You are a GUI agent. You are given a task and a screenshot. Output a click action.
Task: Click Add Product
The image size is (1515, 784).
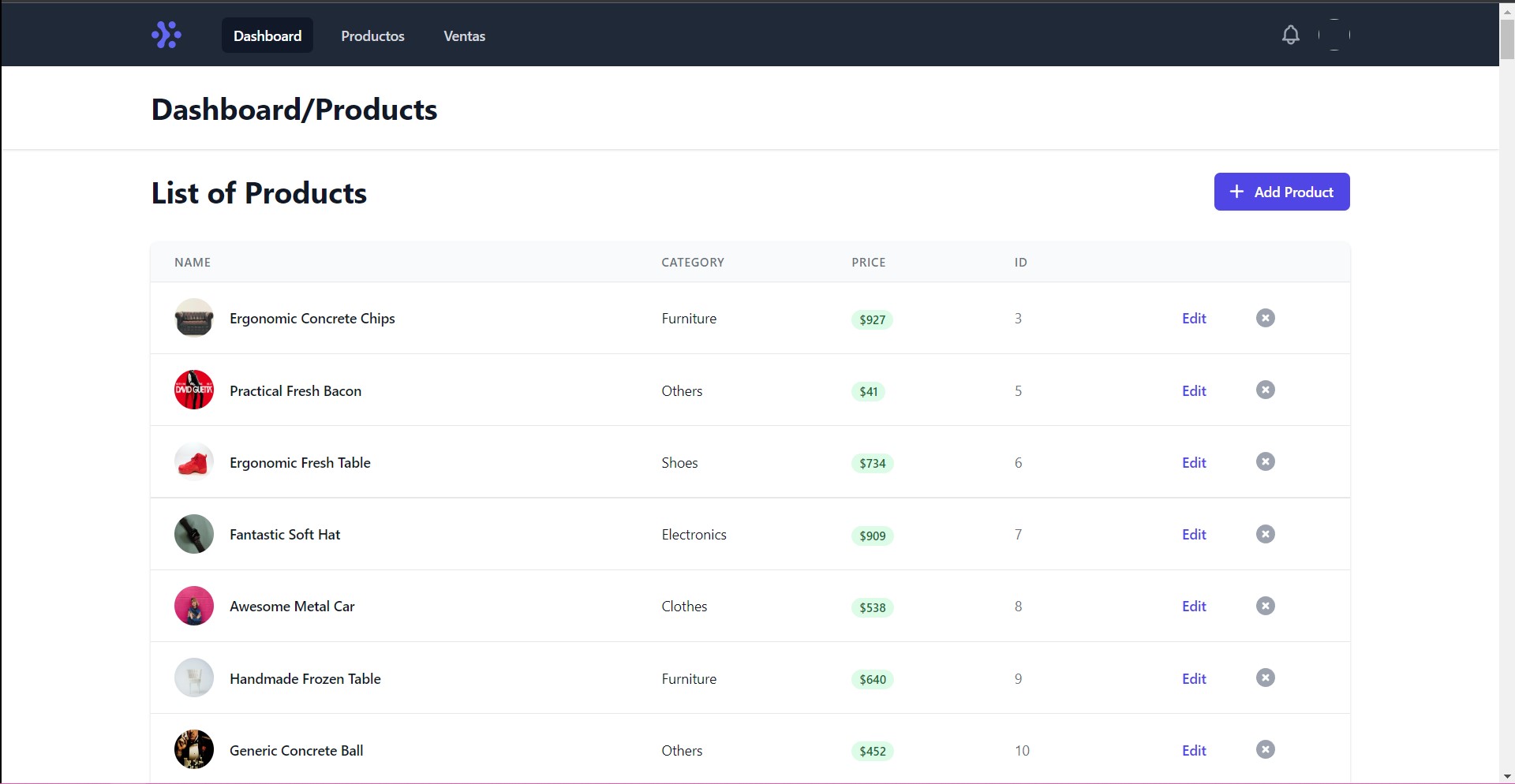(x=1282, y=192)
